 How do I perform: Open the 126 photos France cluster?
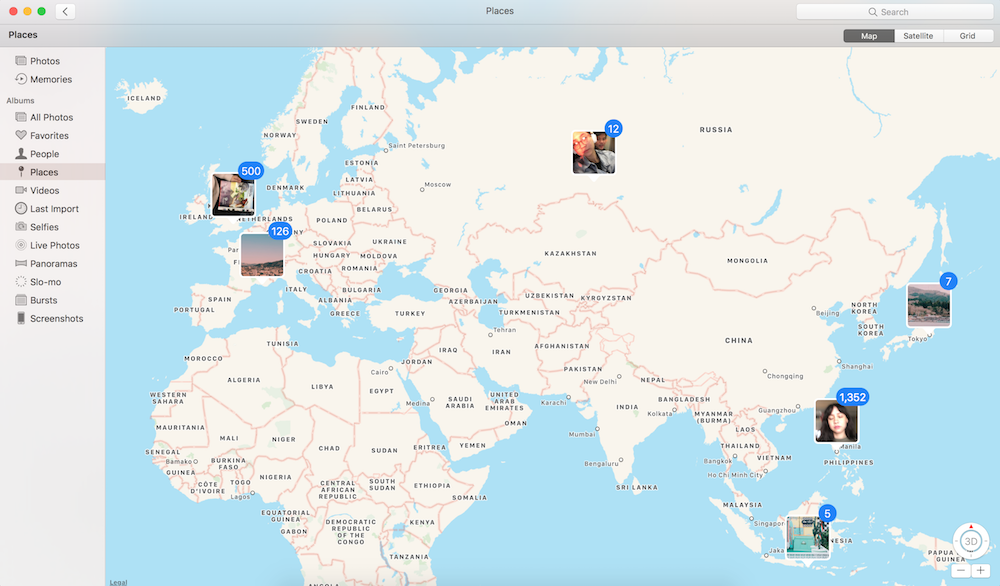(262, 254)
